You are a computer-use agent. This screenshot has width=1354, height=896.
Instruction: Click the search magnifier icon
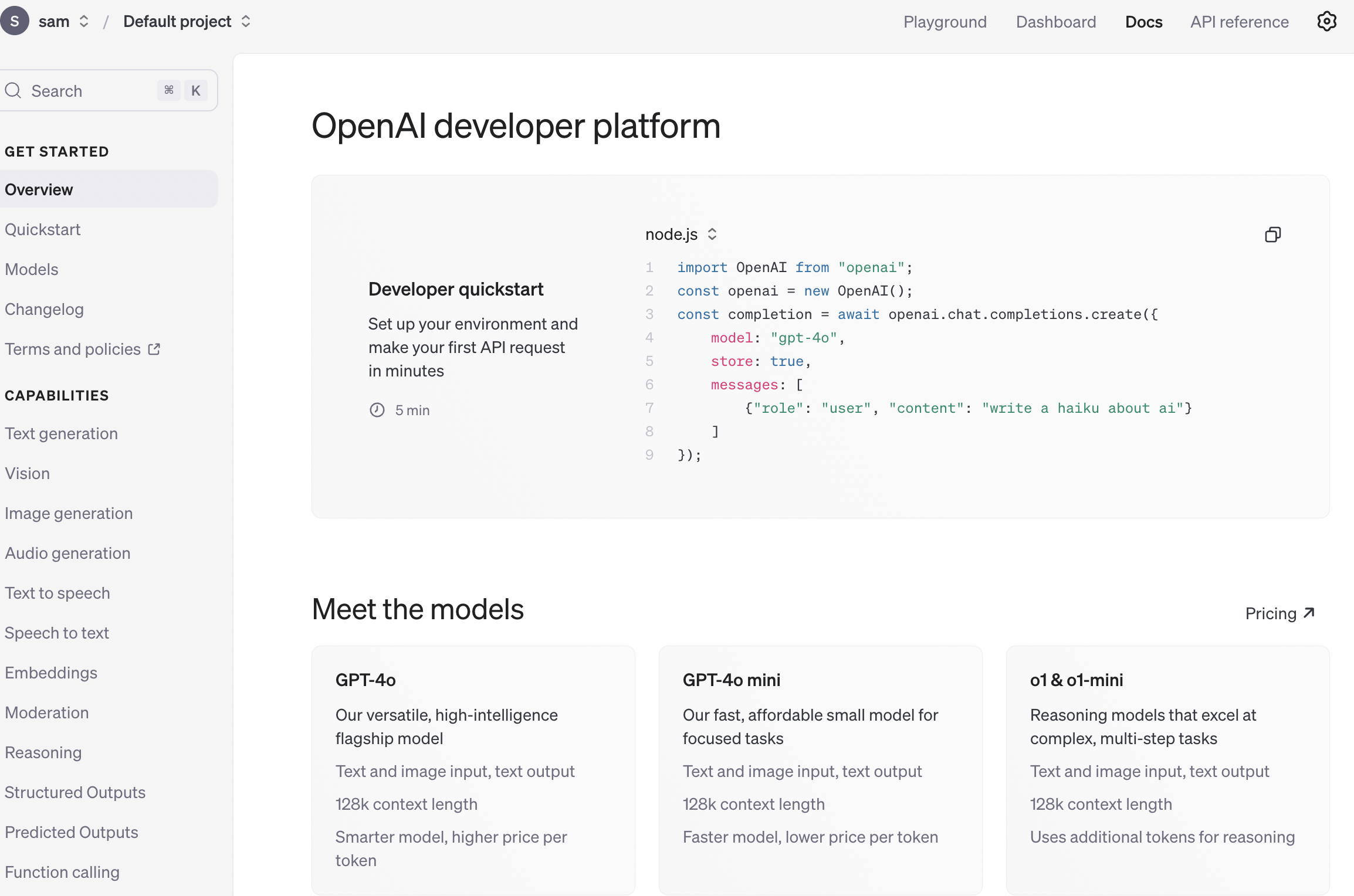pyautogui.click(x=13, y=91)
